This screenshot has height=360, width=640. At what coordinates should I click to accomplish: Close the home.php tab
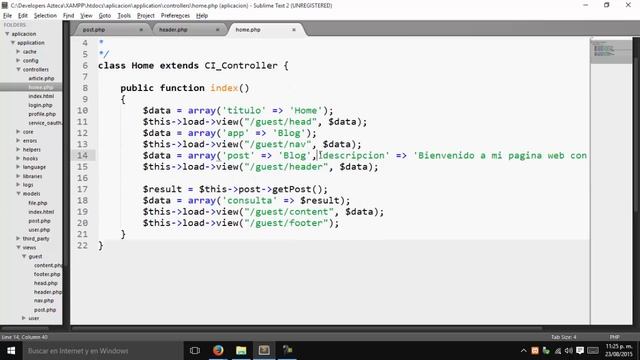294,30
